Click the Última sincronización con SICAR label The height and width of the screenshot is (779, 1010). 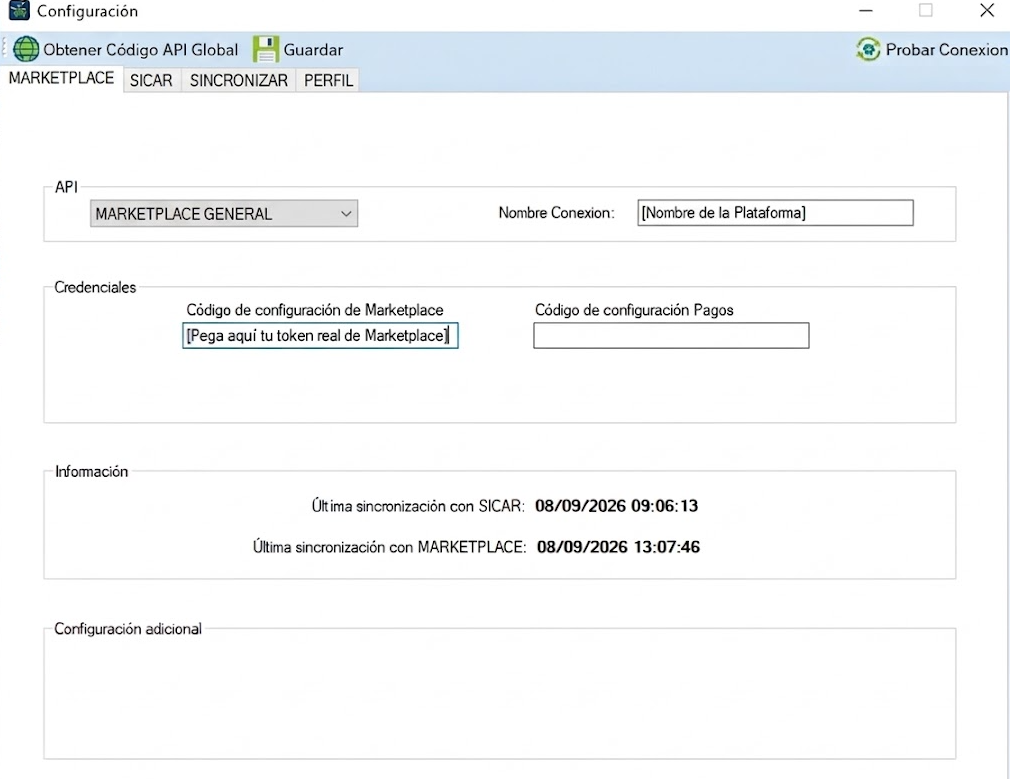pyautogui.click(x=418, y=506)
